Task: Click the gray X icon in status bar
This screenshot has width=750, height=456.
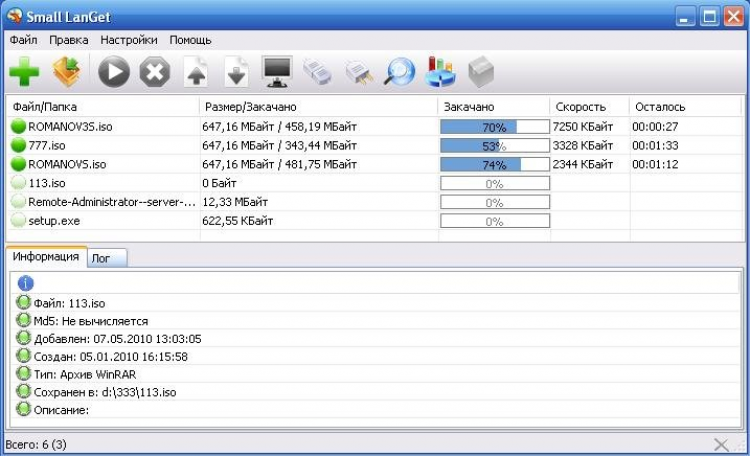Action: coord(721,445)
